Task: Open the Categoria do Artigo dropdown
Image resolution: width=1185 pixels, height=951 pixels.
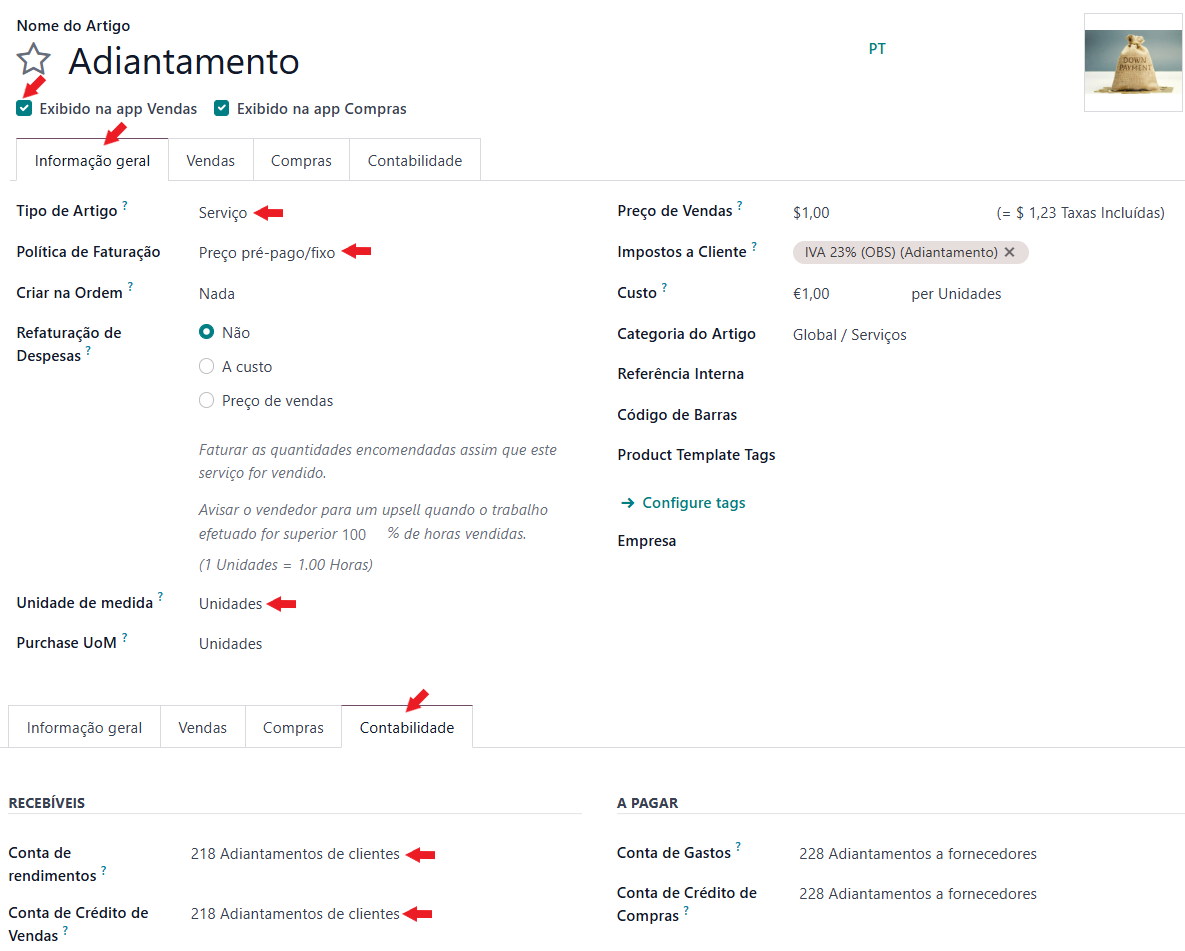Action: [849, 335]
